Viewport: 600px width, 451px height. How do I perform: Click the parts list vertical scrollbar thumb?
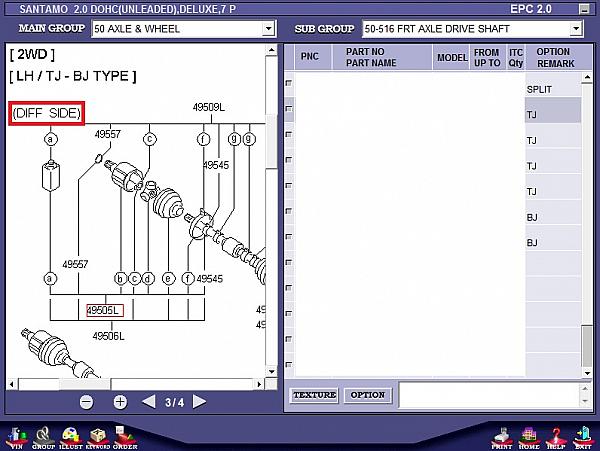[x=587, y=346]
